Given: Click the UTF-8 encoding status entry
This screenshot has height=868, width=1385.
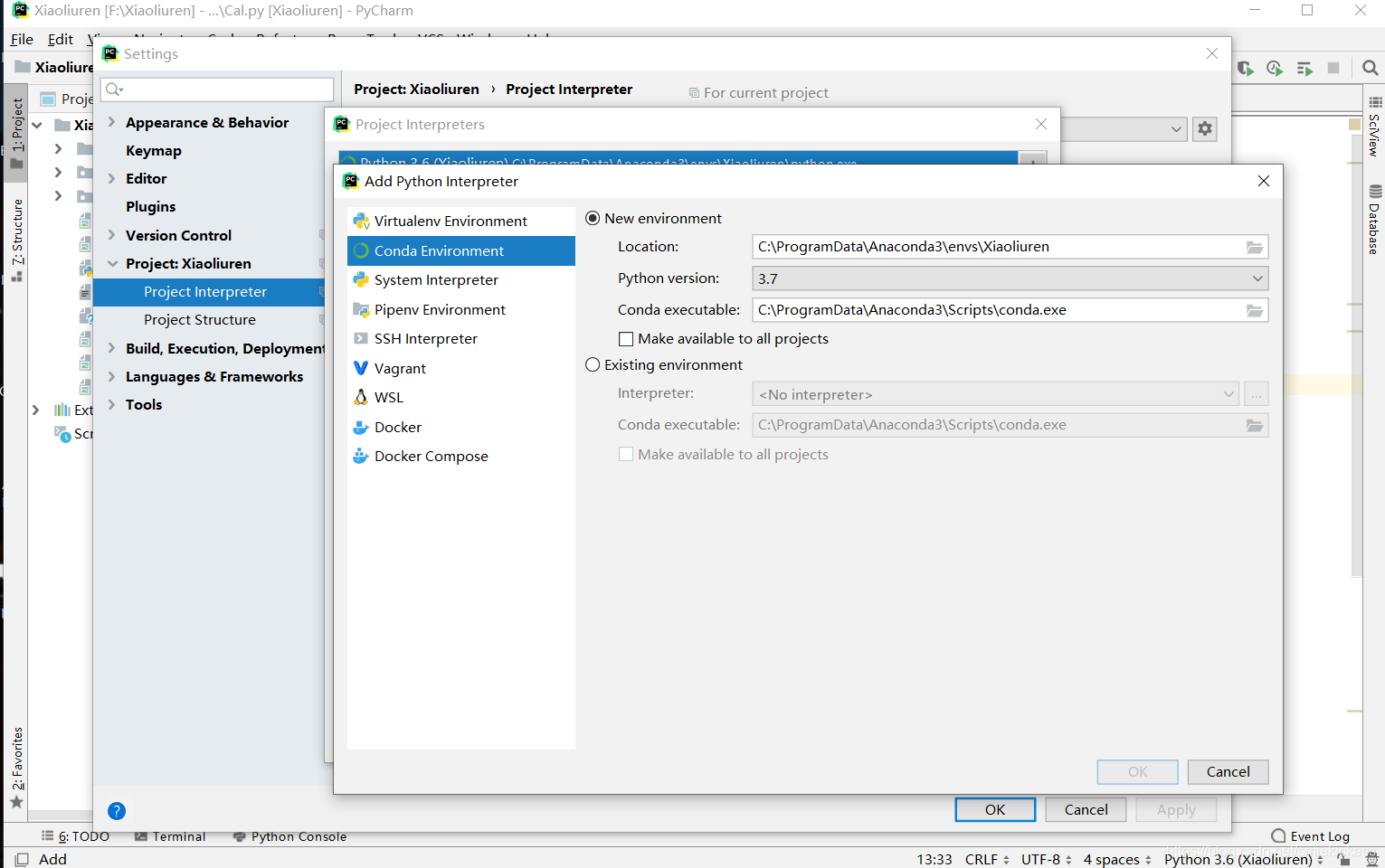Looking at the screenshot, I should (x=1047, y=859).
